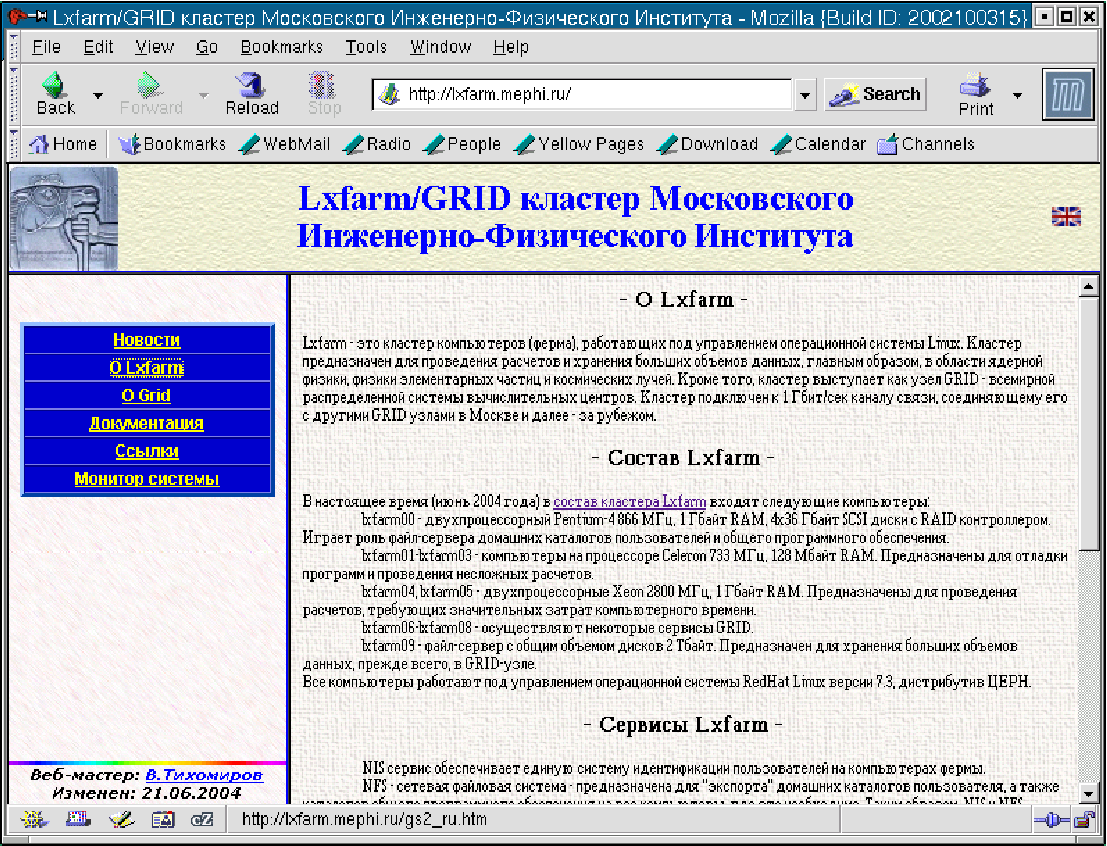The width and height of the screenshot is (1107, 846).
Task: Click the status bar URL text
Action: (x=364, y=819)
